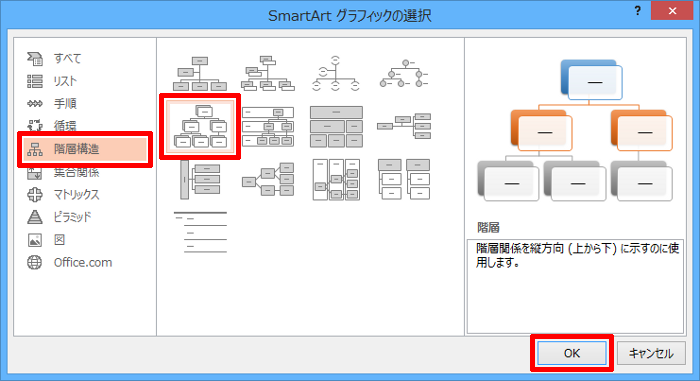Confirm selection with the OK button
700x381 pixels.
coord(572,353)
